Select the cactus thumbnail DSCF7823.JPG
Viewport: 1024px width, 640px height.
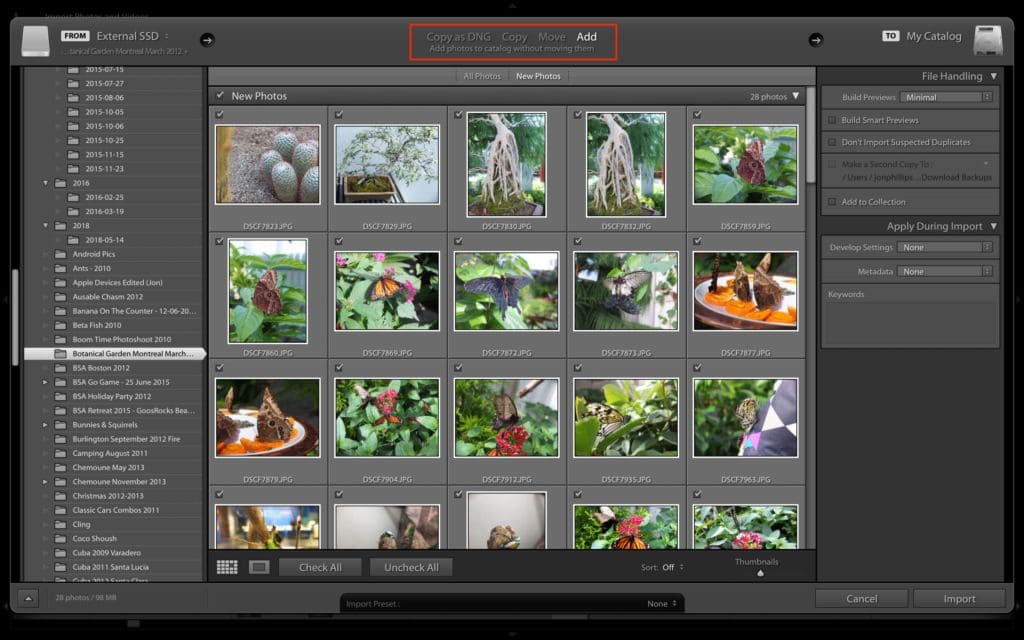tap(268, 165)
